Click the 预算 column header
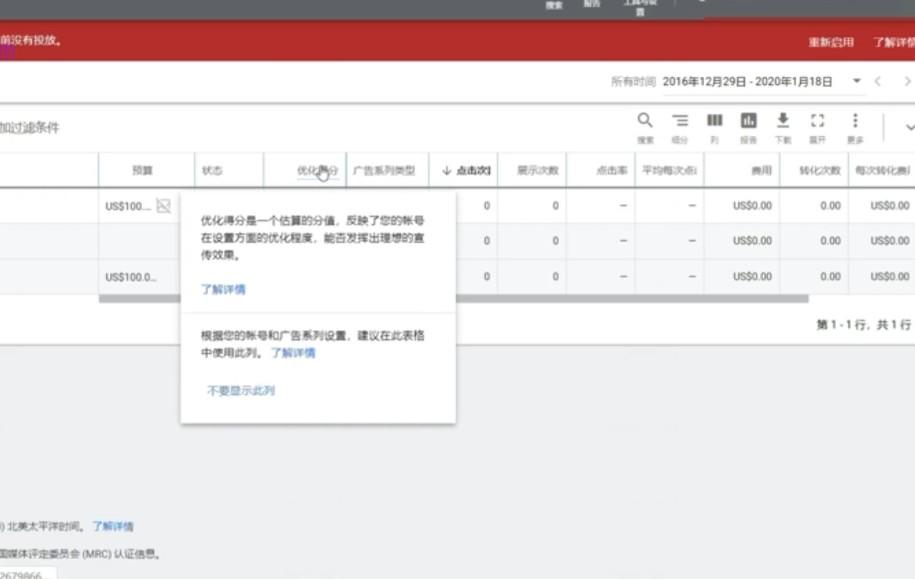 pyautogui.click(x=143, y=171)
